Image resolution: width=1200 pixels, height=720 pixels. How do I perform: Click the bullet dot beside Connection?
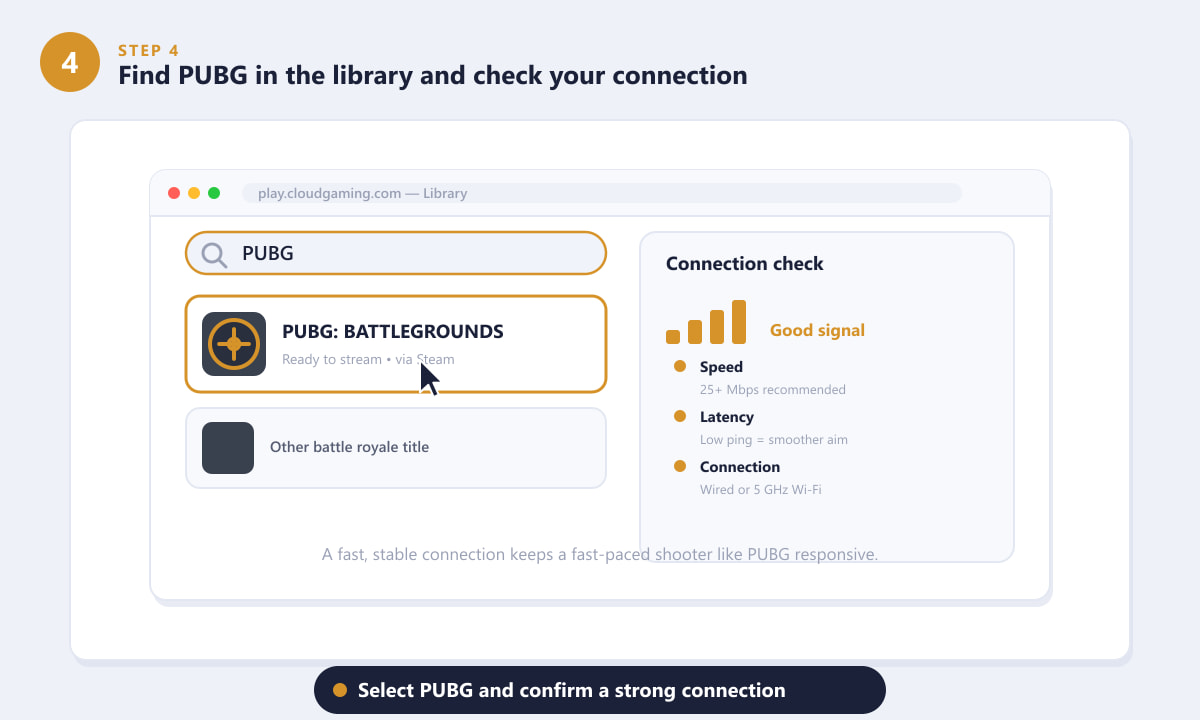680,466
